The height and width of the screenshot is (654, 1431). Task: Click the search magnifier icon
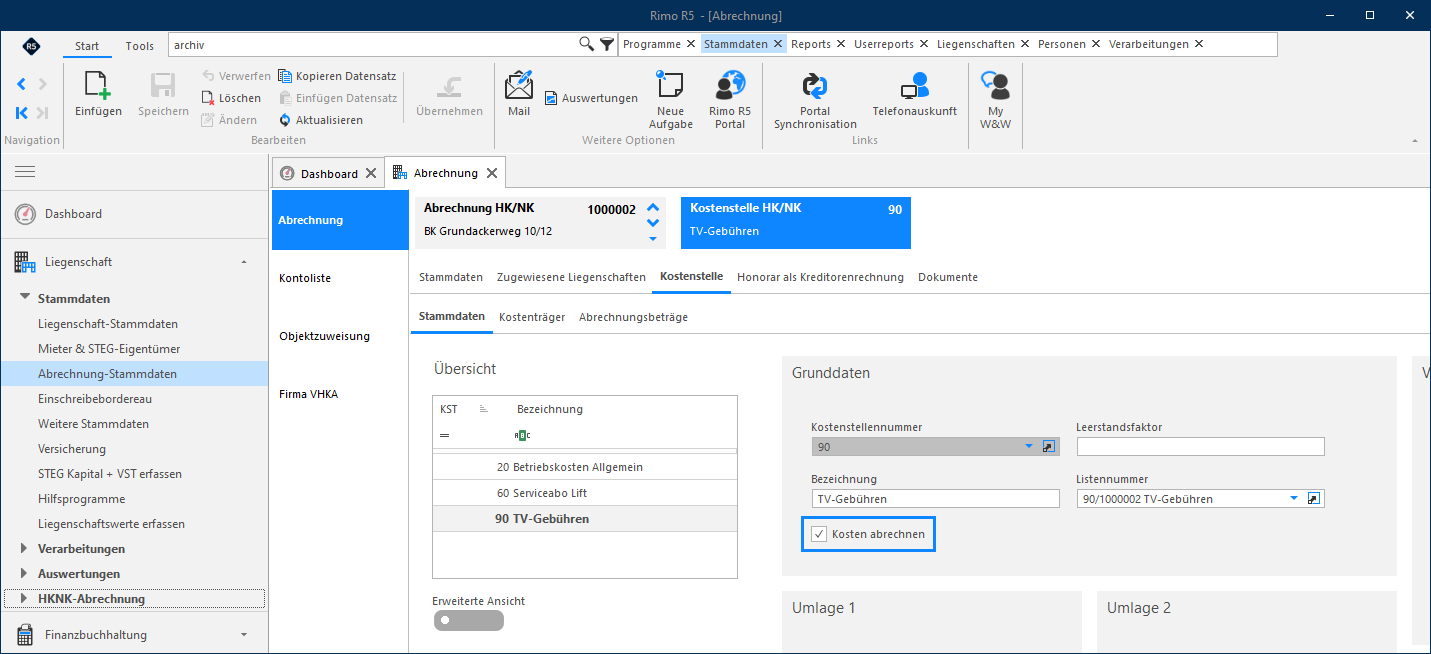coord(587,44)
